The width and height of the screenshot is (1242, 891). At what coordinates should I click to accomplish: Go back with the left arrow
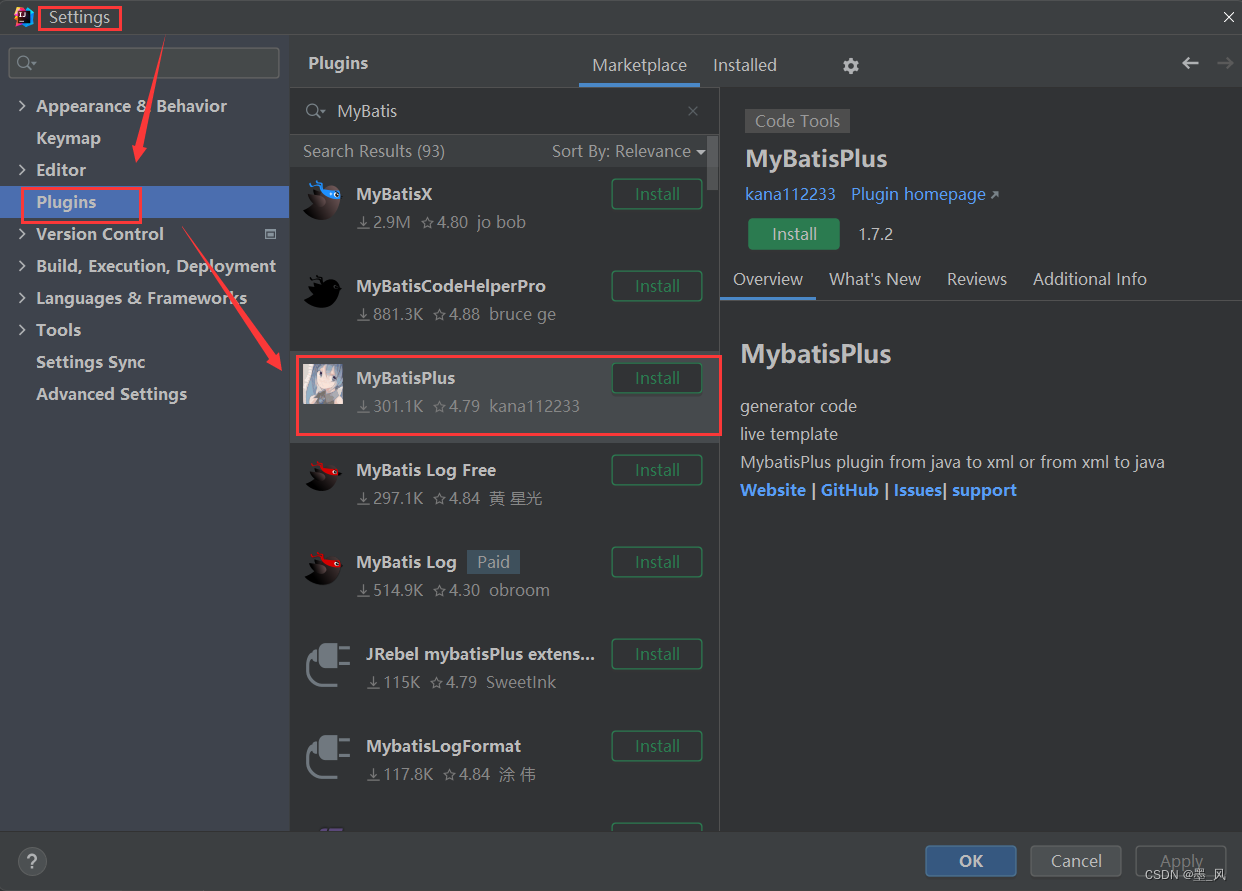click(1190, 63)
